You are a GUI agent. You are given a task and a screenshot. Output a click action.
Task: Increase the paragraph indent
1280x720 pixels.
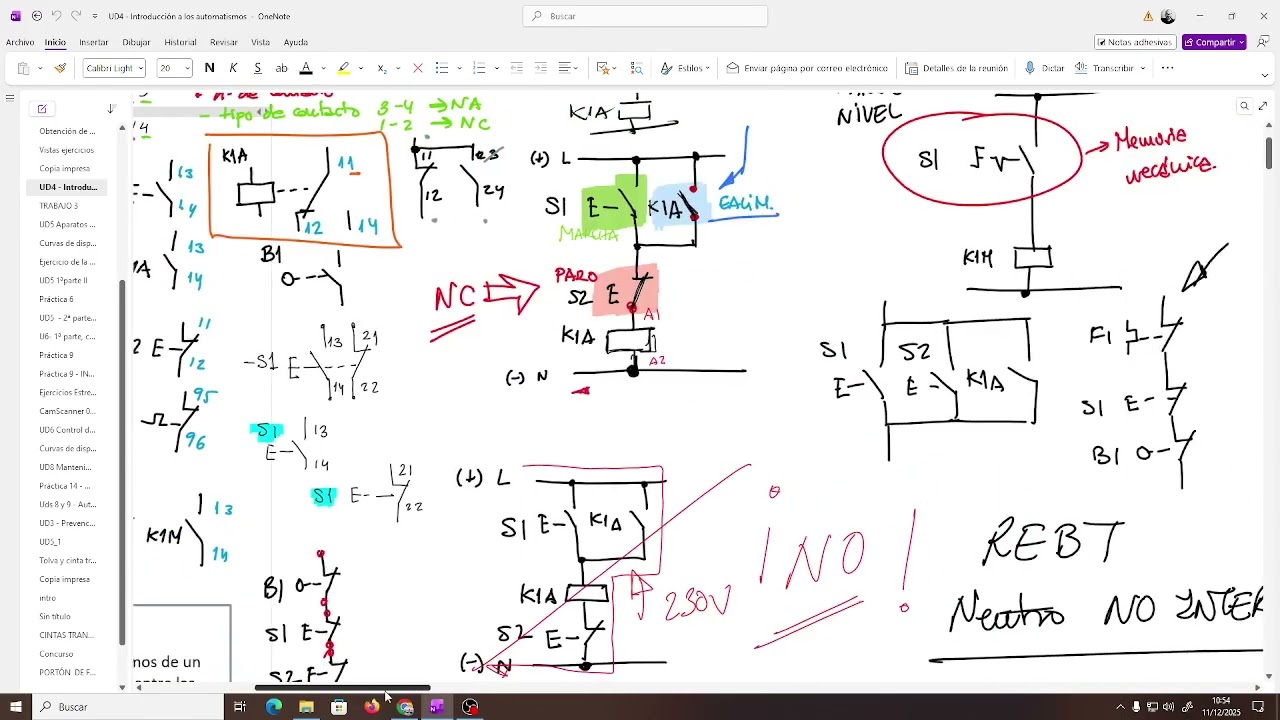pos(541,68)
